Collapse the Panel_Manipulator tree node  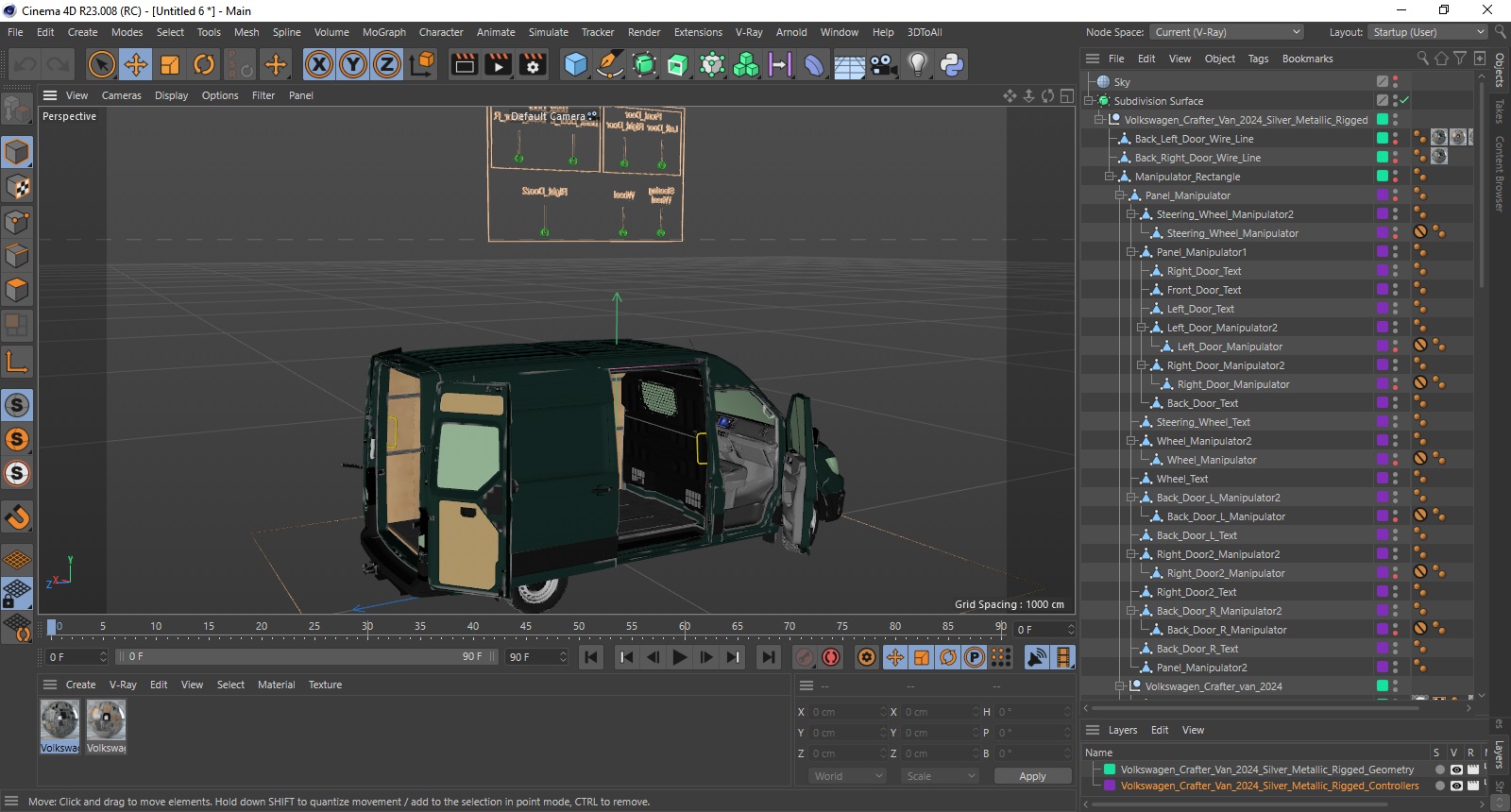coord(1120,195)
